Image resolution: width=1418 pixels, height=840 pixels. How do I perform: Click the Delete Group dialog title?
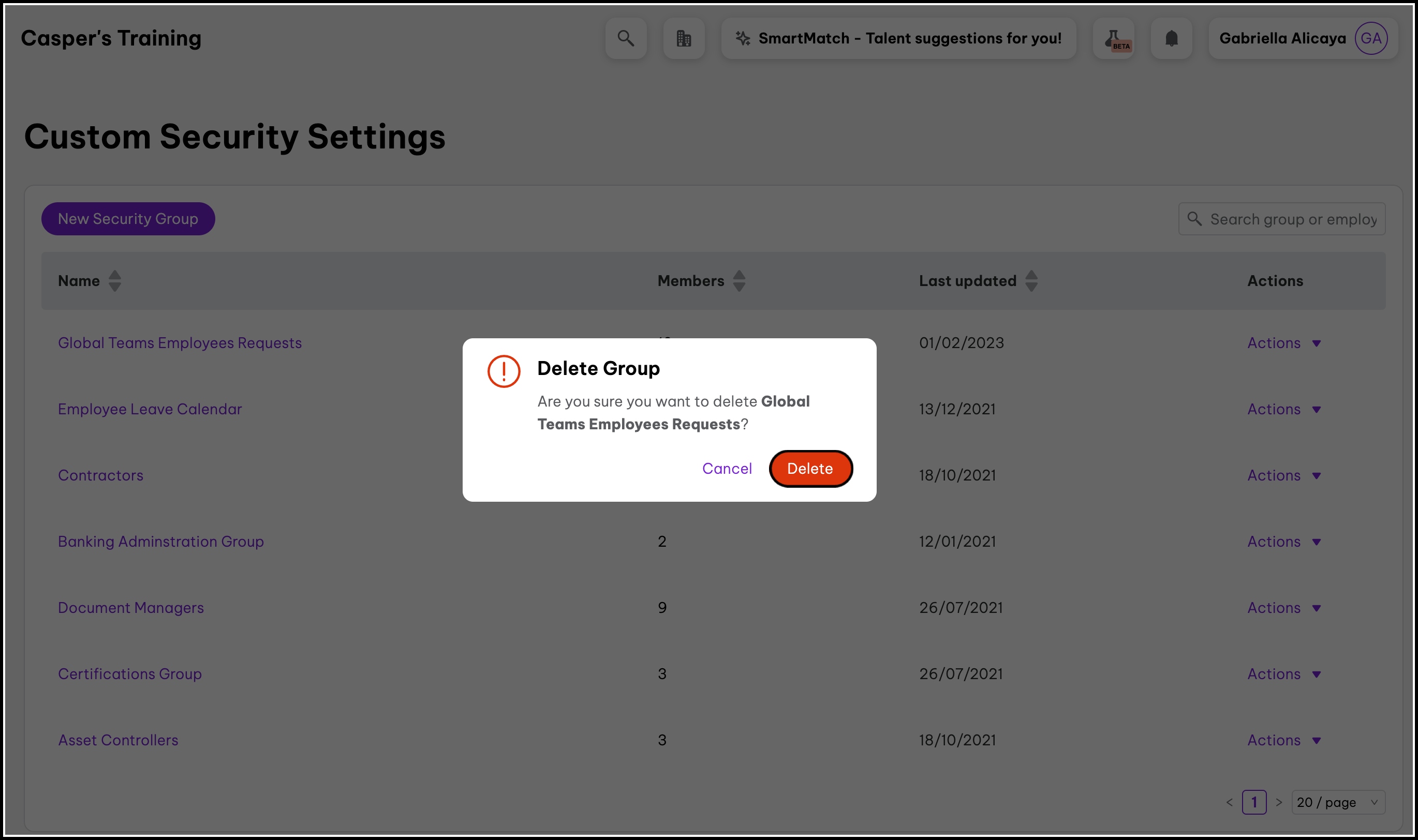598,368
